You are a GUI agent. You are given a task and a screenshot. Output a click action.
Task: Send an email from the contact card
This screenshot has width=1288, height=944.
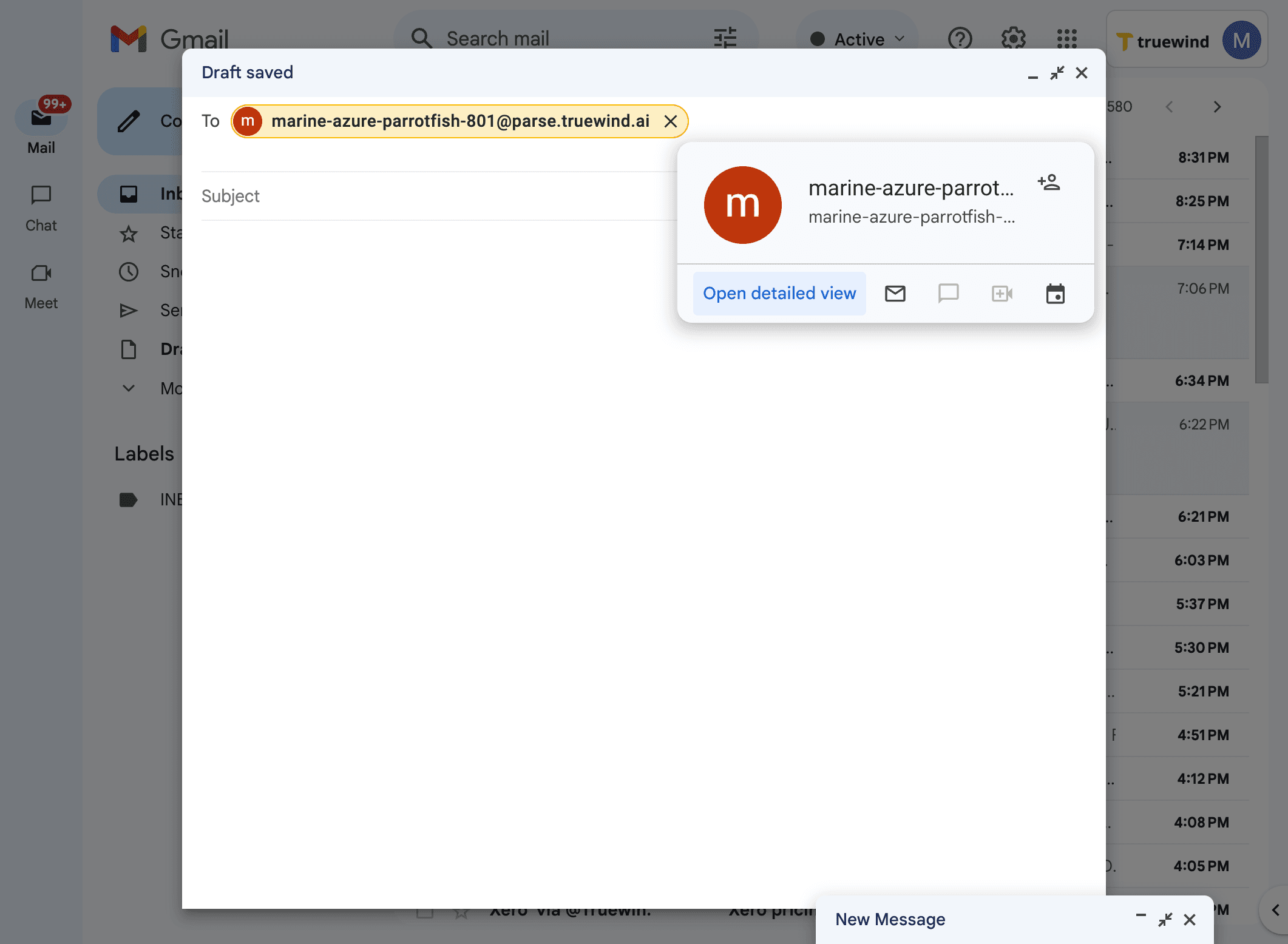click(895, 293)
